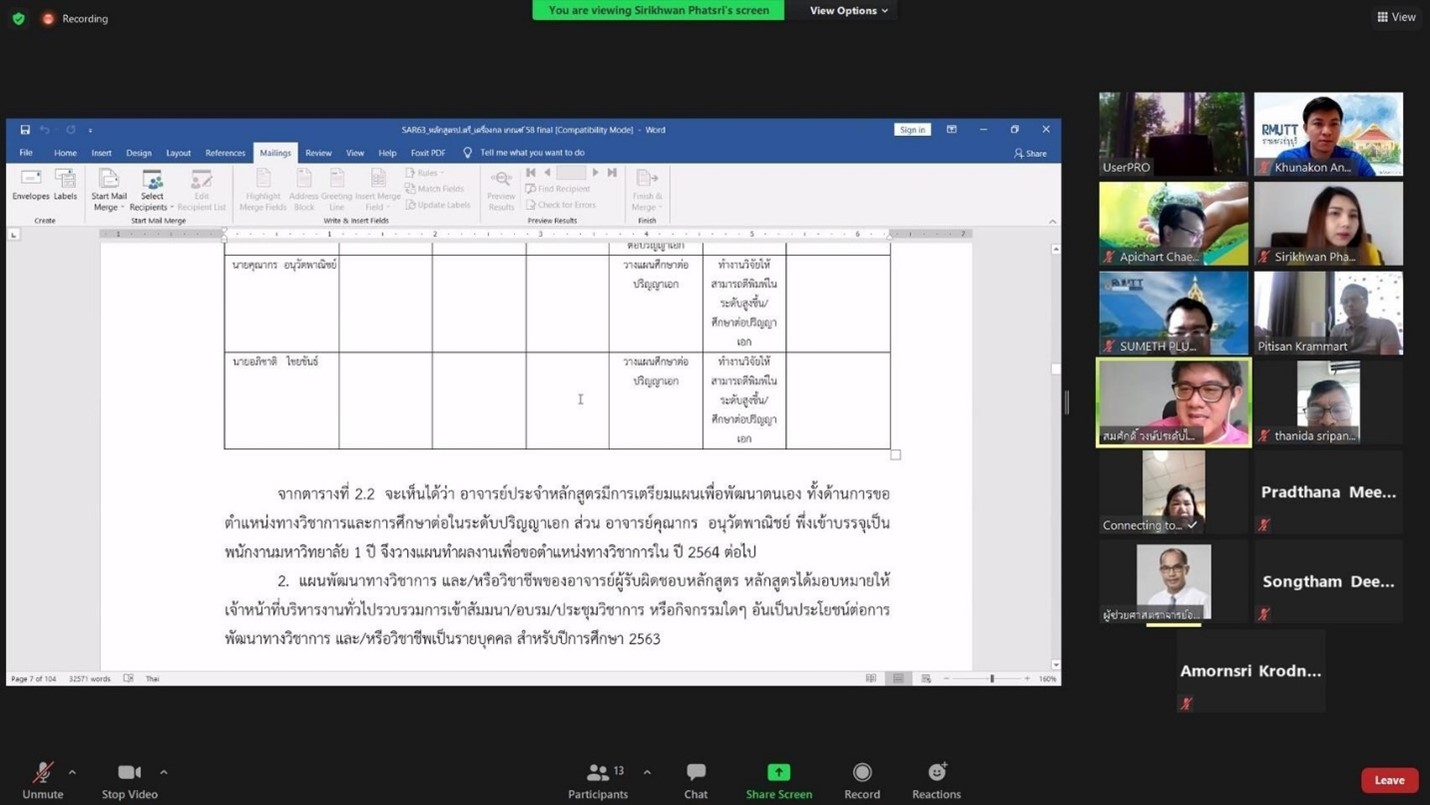1430x805 pixels.
Task: Switch to the Design tab
Action: pos(139,153)
